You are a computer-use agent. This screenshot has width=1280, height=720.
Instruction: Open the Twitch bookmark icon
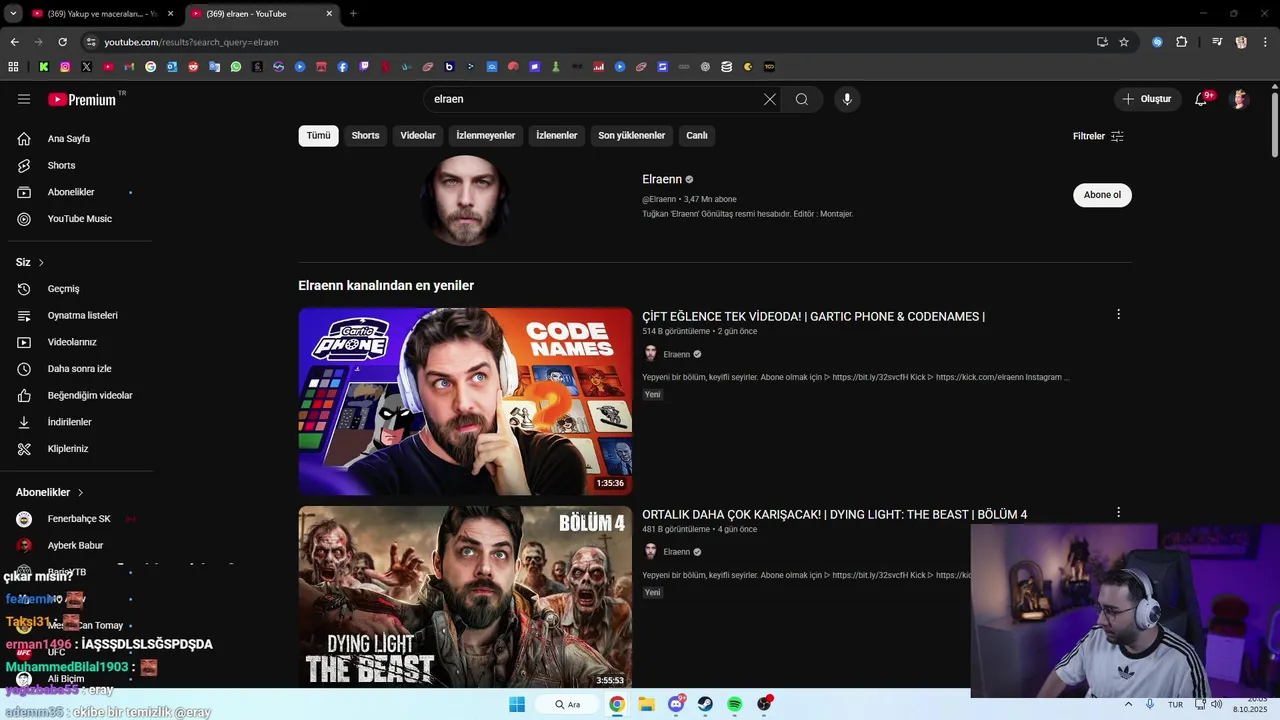pyautogui.click(x=364, y=67)
